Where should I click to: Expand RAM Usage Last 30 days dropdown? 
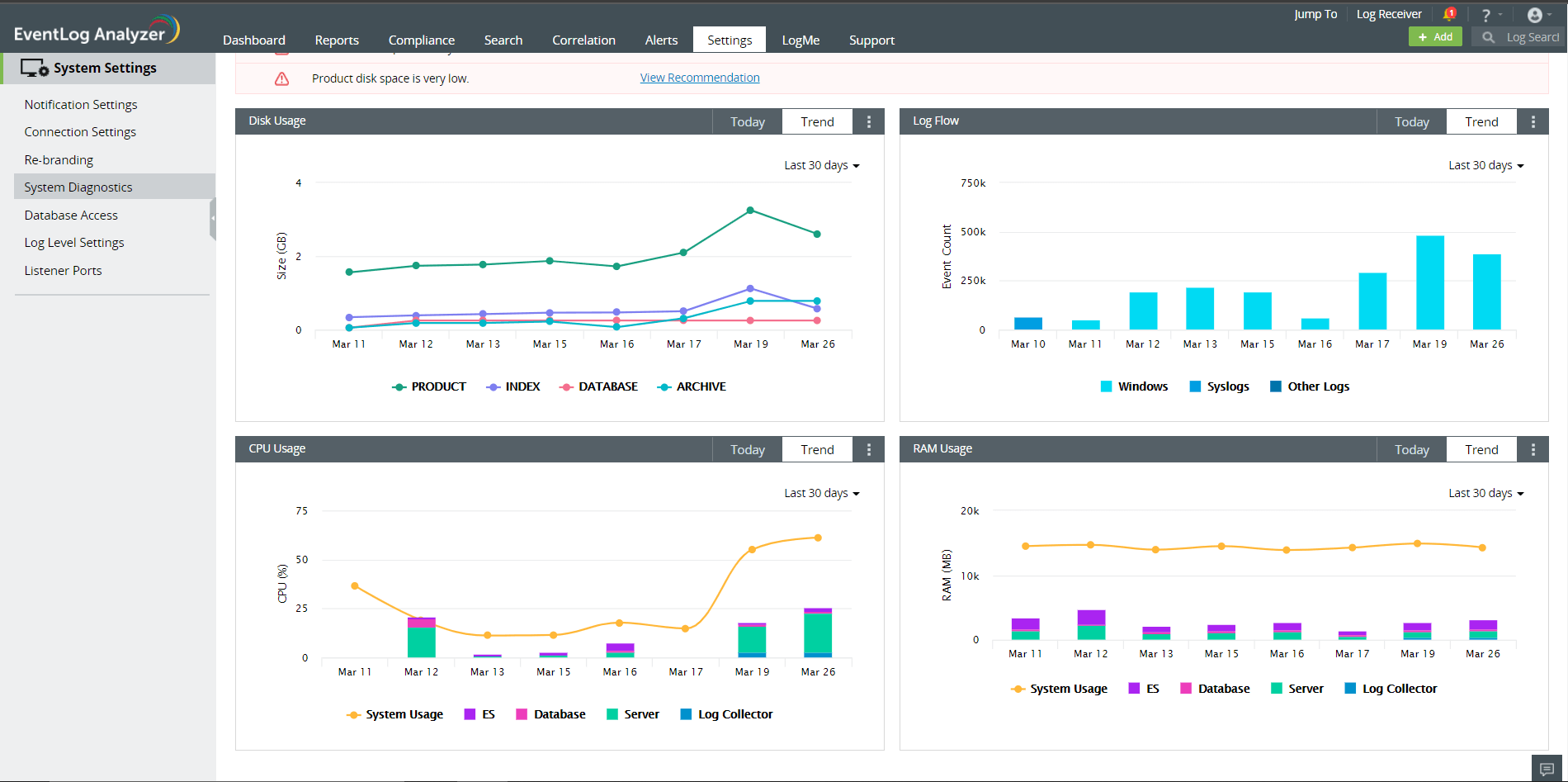1485,493
